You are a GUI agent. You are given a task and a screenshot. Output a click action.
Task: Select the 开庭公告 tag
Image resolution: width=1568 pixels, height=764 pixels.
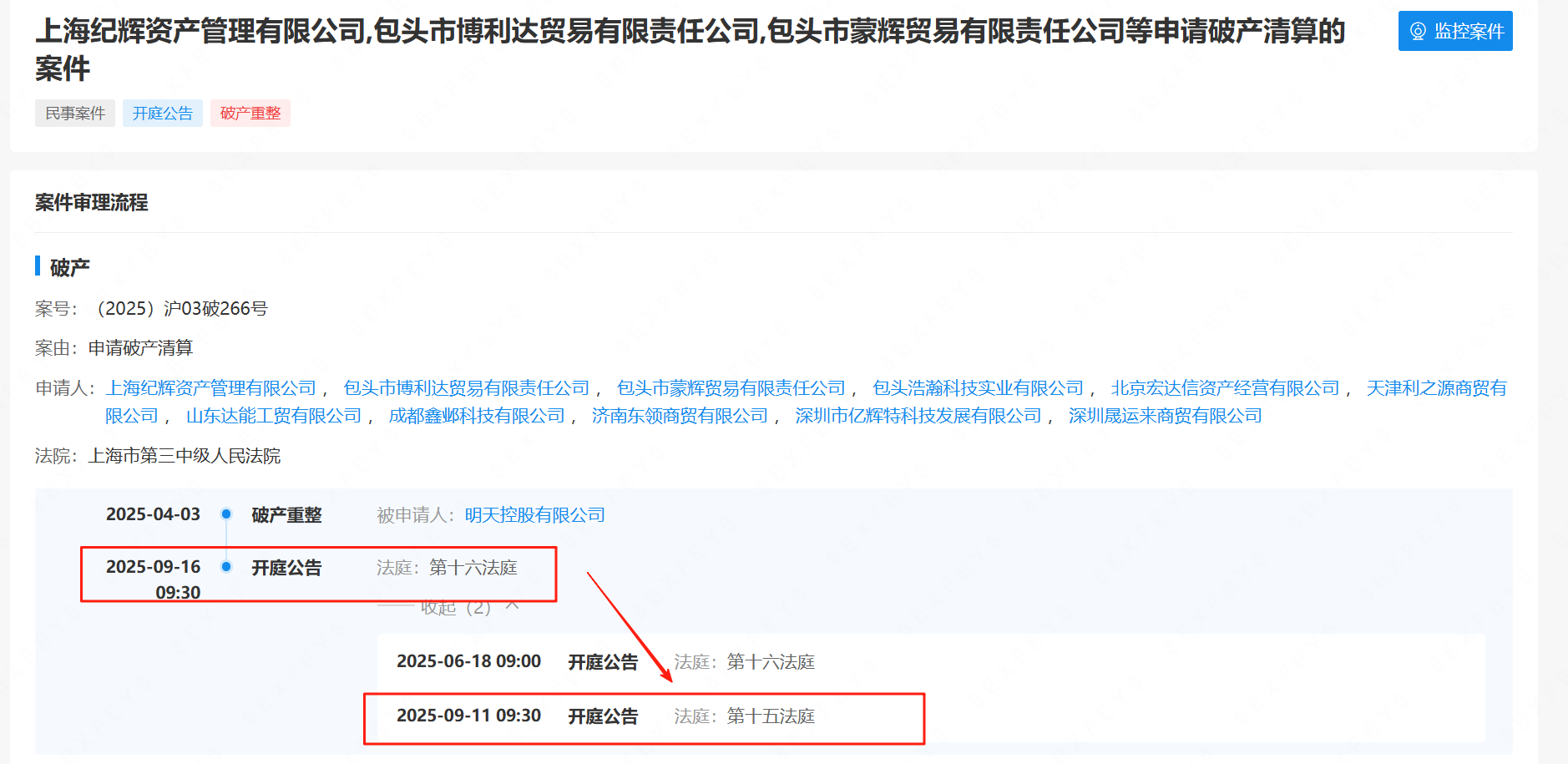[163, 113]
